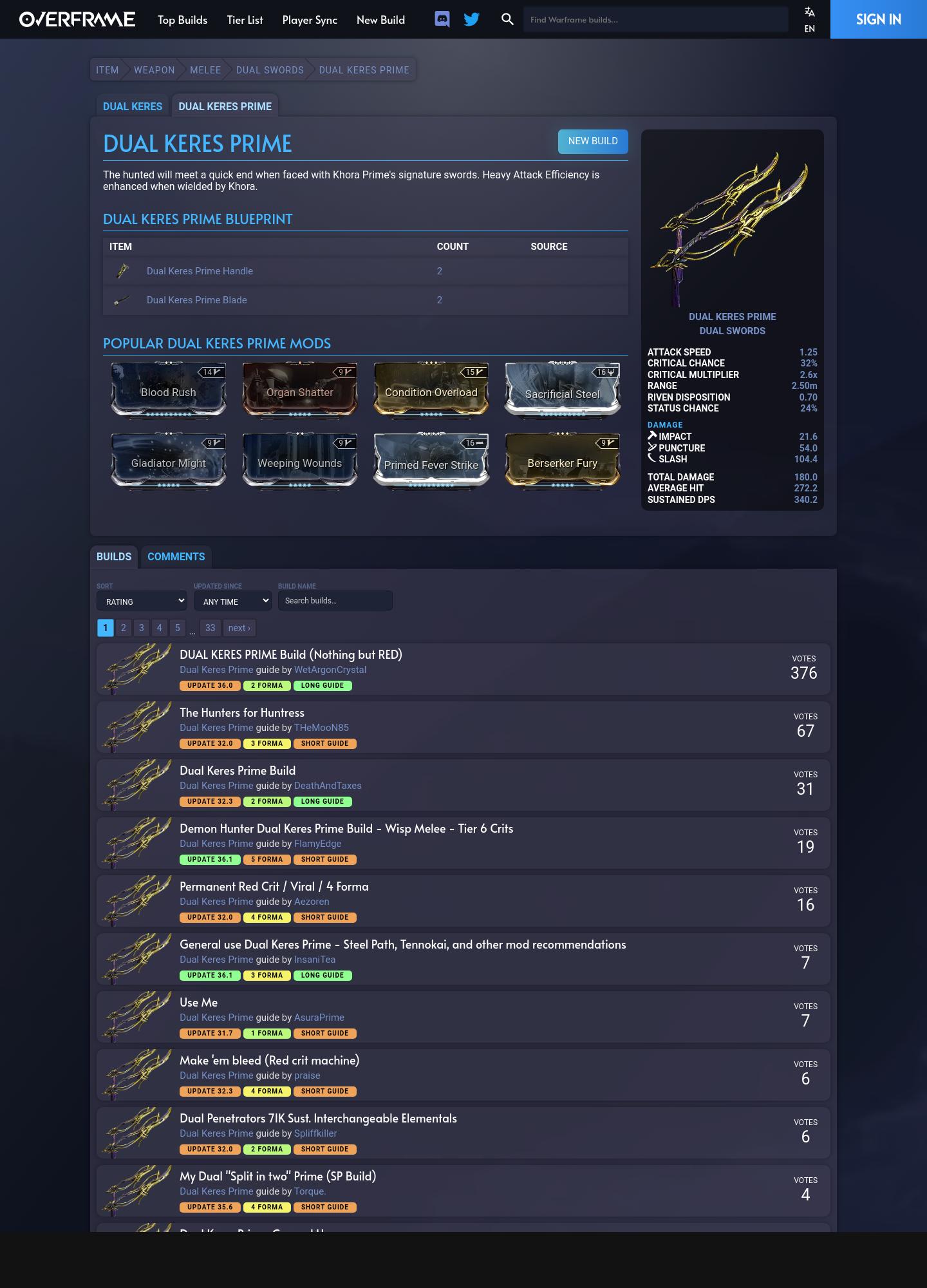The width and height of the screenshot is (927, 1288).
Task: Open My Dual "Split in two" Prime build
Action: coord(278,1176)
